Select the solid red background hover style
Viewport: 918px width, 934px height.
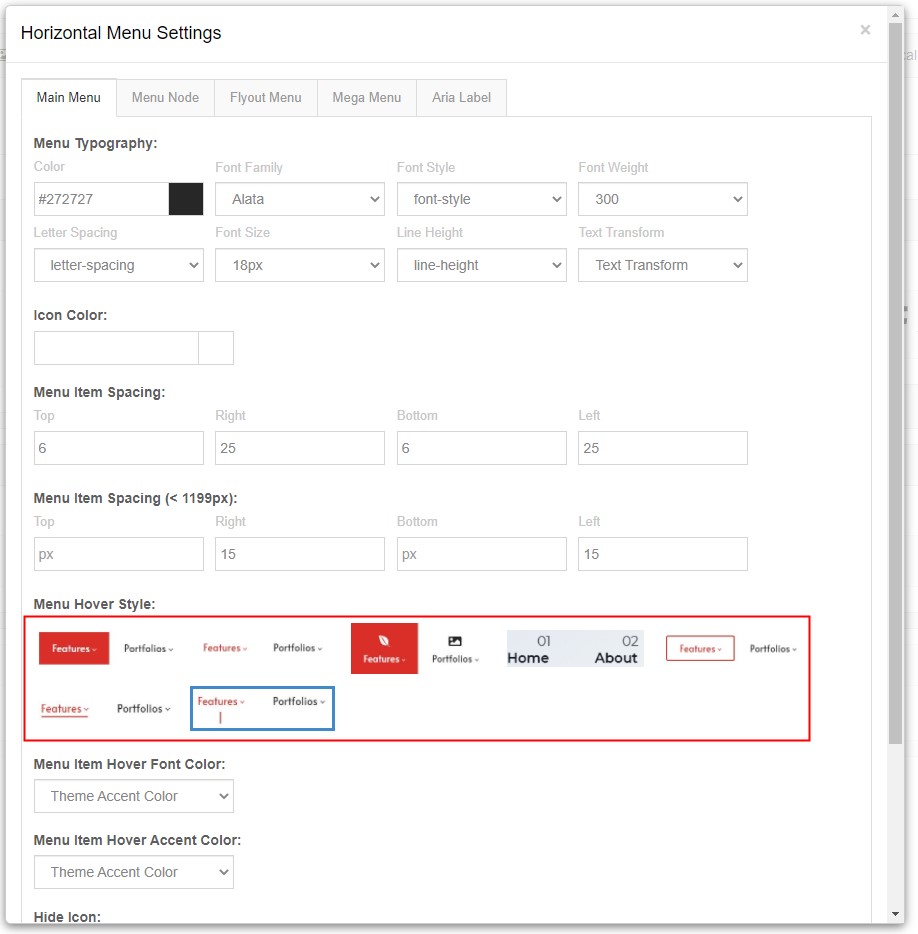(107, 648)
